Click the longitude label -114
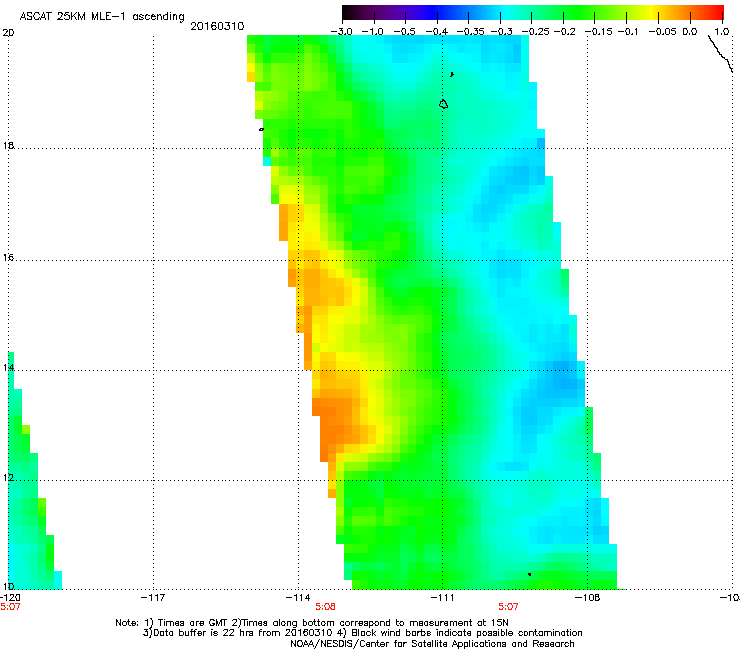This screenshot has height=650, width=740. coord(298,598)
